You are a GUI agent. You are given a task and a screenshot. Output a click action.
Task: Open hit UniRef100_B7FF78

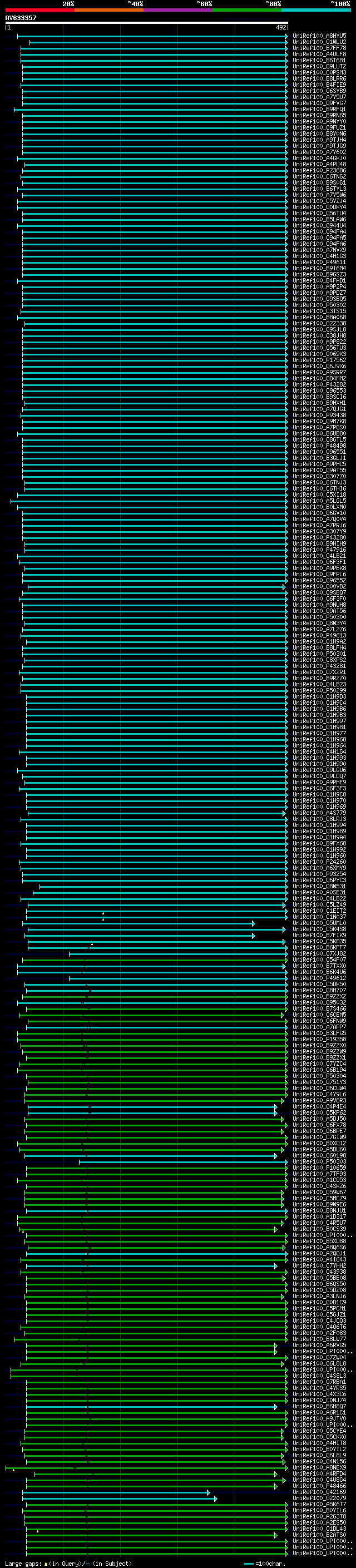point(319,48)
